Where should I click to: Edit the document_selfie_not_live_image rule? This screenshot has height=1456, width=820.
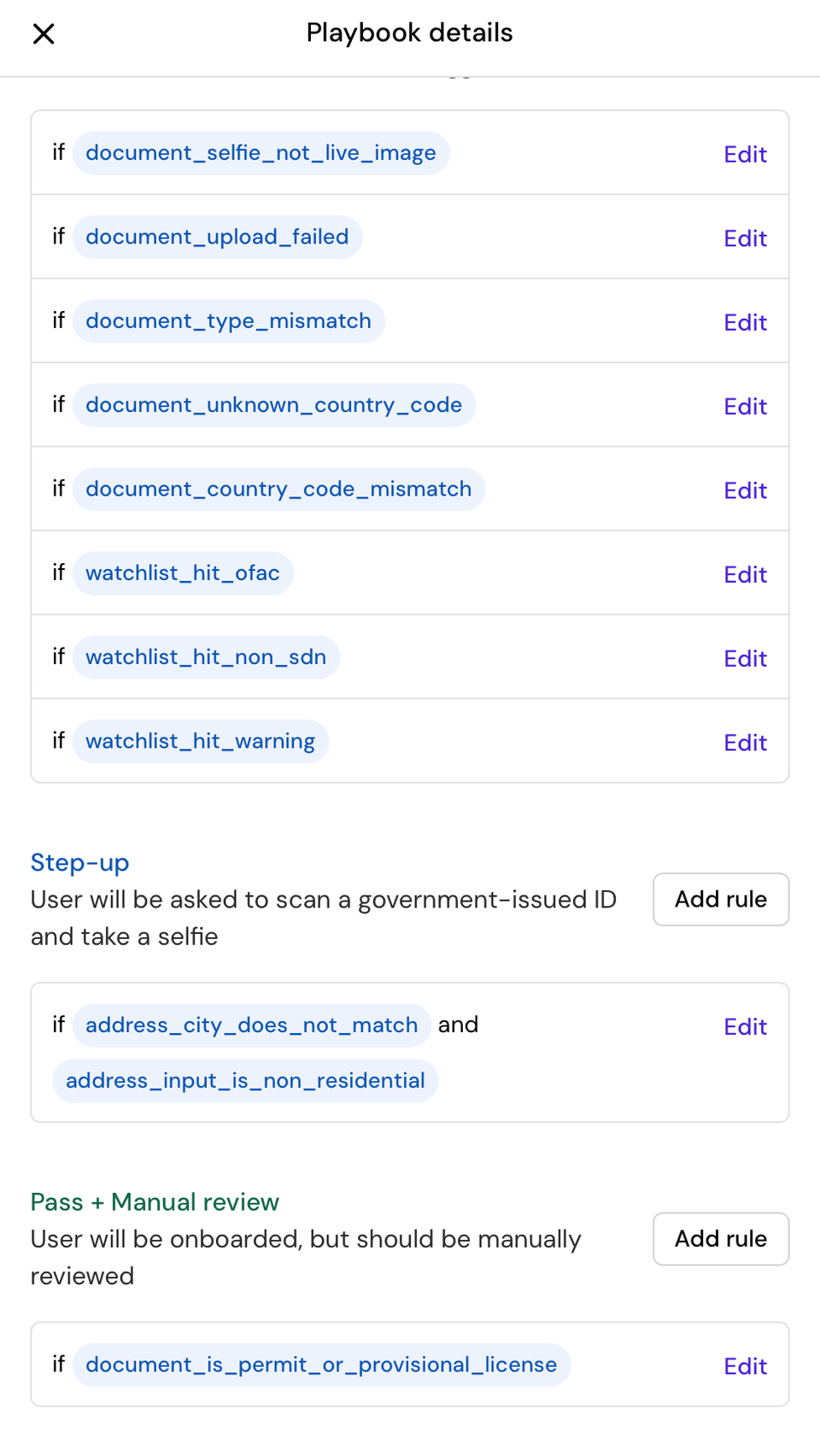coord(744,154)
